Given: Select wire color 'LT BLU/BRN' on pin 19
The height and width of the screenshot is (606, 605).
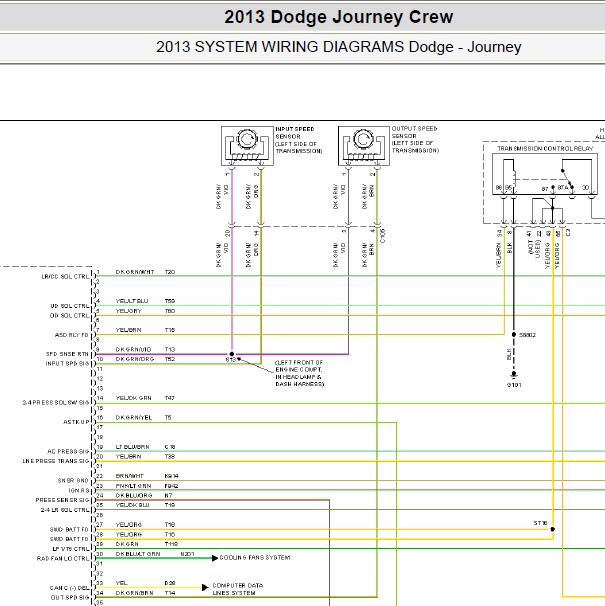Looking at the screenshot, I should click(133, 447).
